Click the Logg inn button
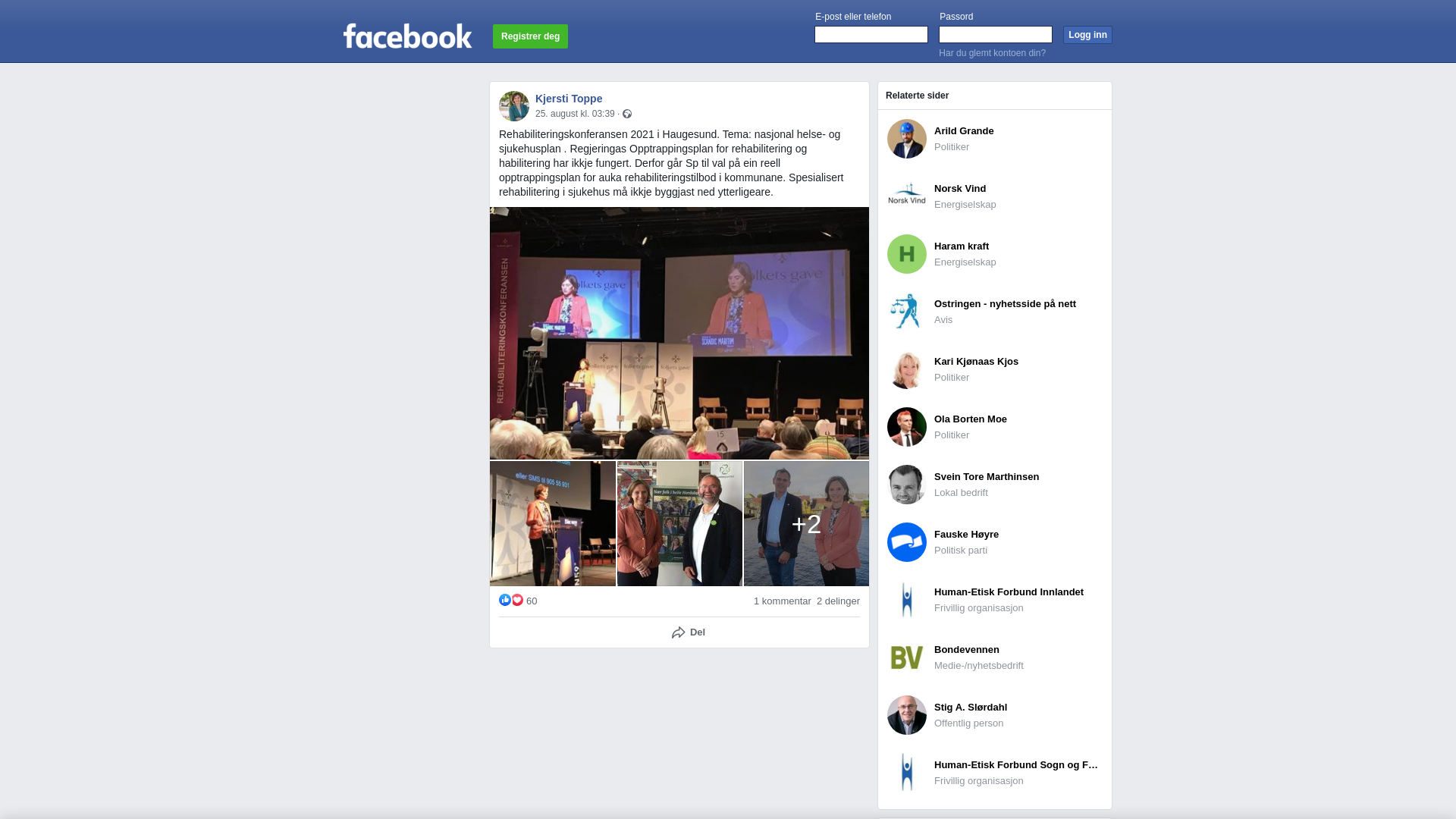 coord(1087,35)
